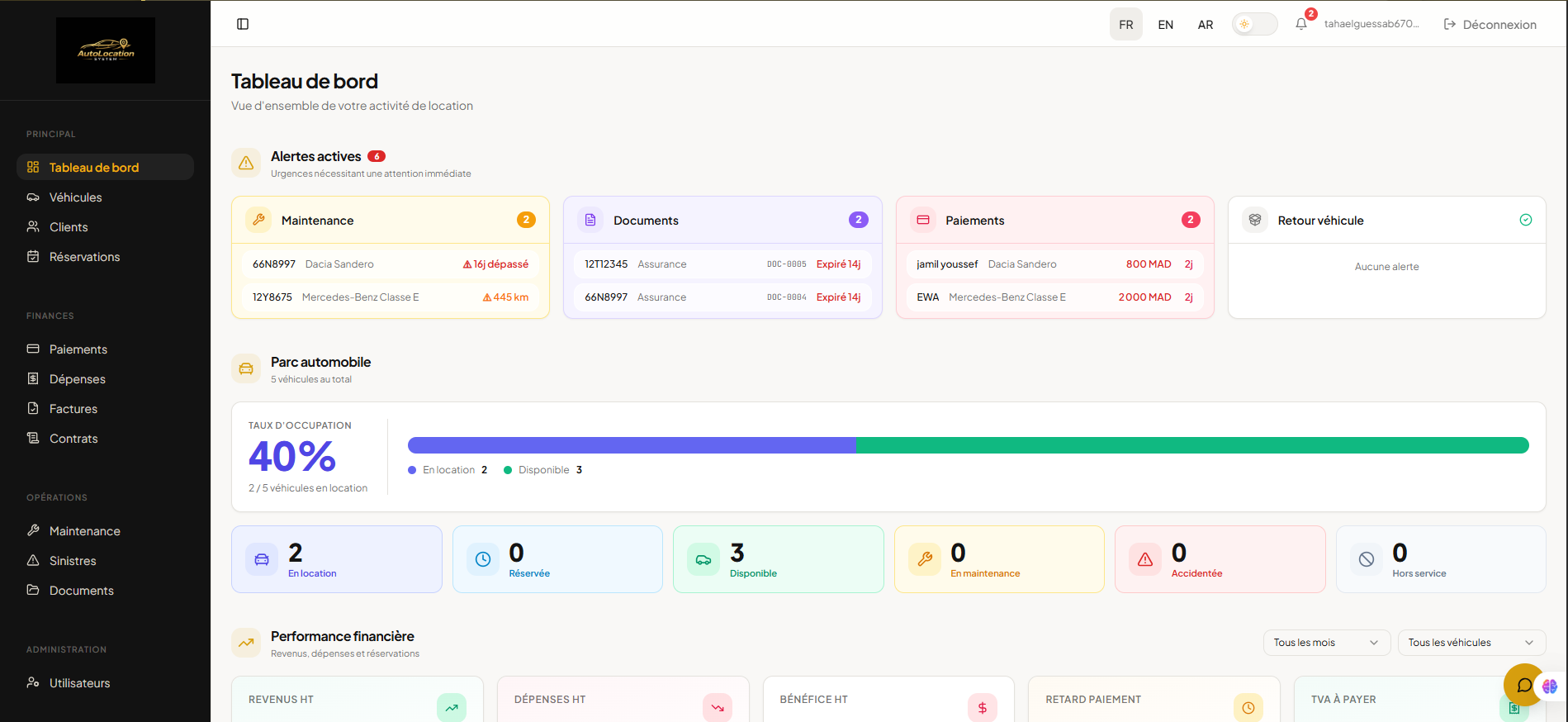Click the AutoLocation logo
1568x722 pixels.
coord(106,50)
